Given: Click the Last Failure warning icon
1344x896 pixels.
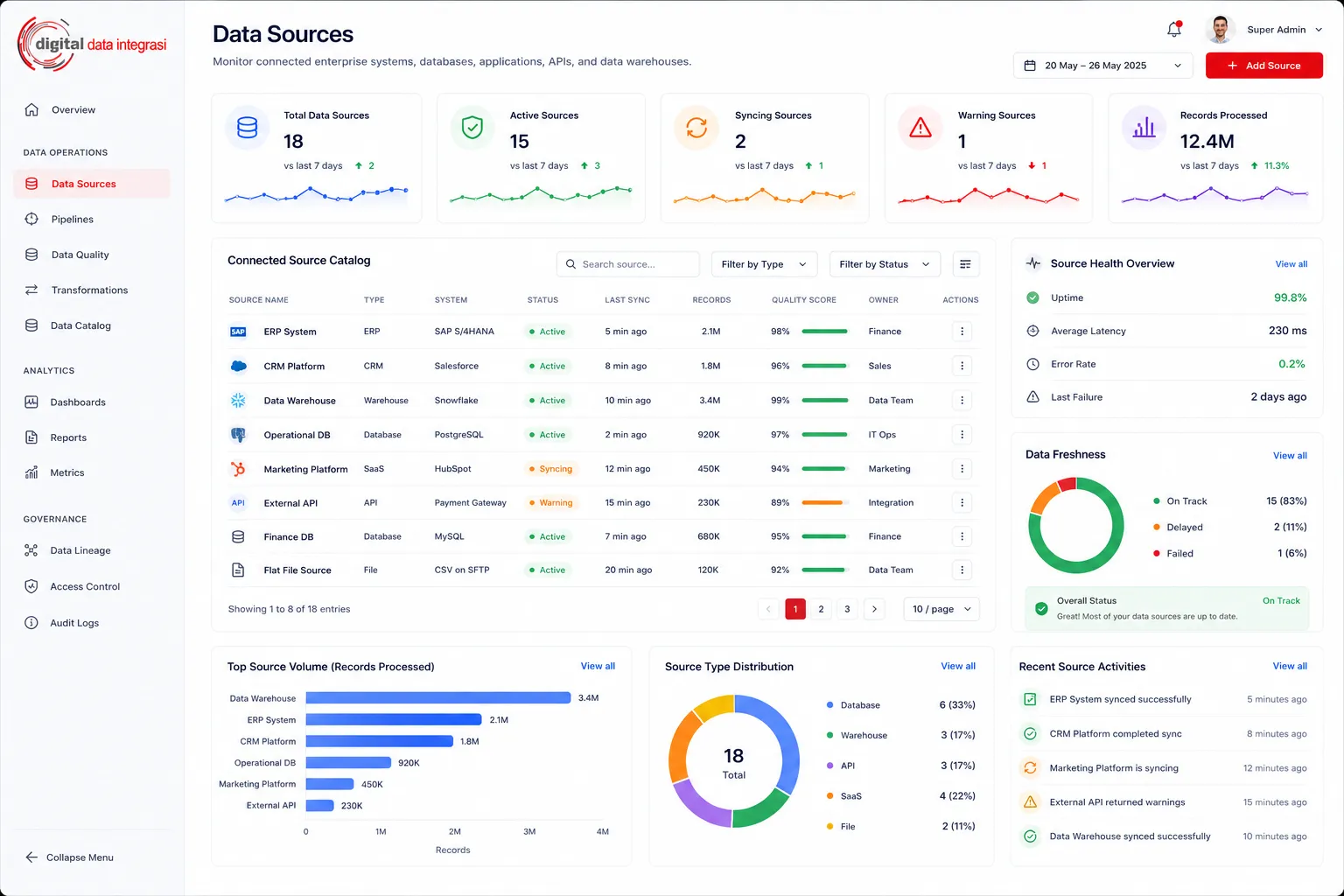Looking at the screenshot, I should point(1032,397).
